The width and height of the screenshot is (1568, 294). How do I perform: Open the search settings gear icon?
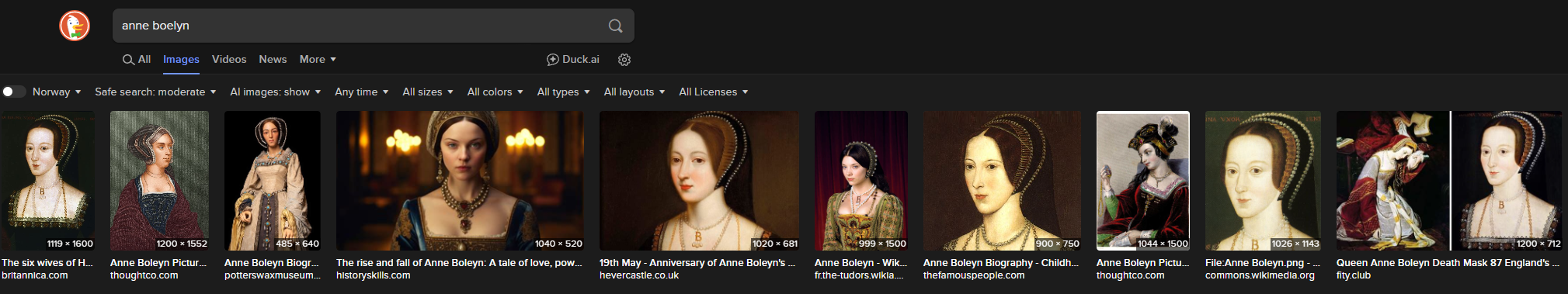click(x=624, y=60)
